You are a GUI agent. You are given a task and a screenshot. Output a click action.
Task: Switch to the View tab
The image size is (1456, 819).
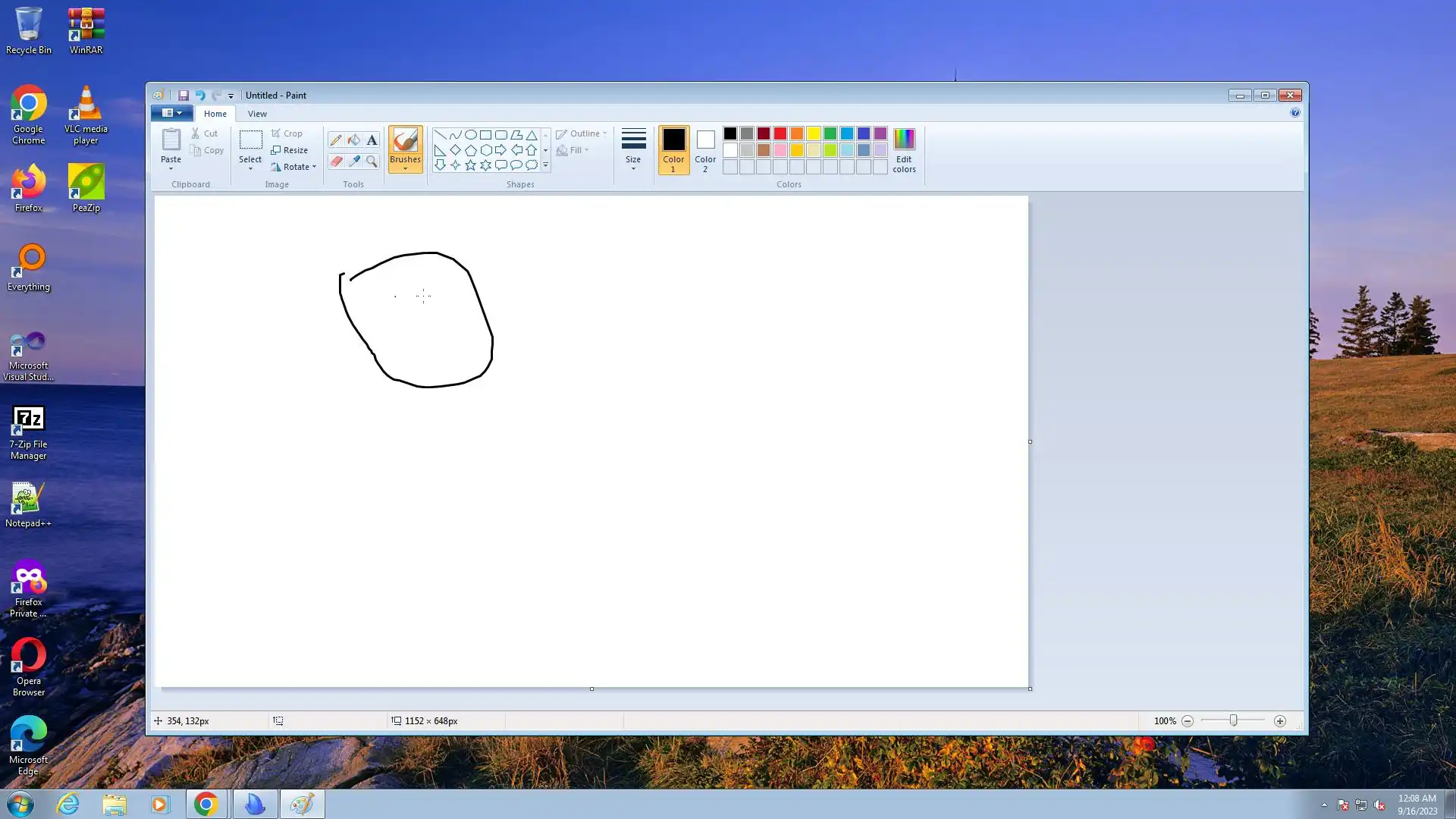pyautogui.click(x=257, y=114)
